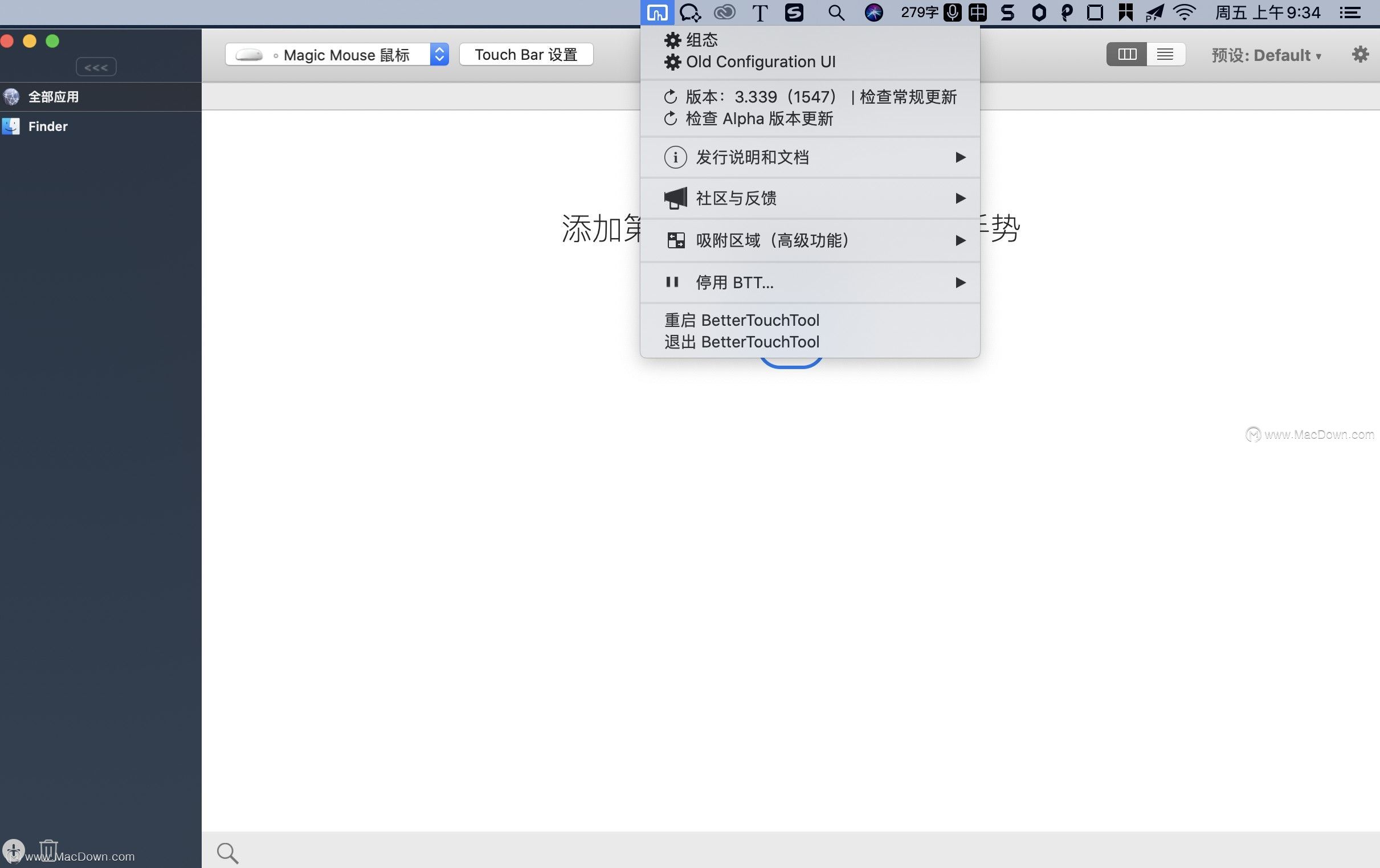The image size is (1380, 868).
Task: Choose 退出 BetterTouchTool
Action: pos(810,342)
